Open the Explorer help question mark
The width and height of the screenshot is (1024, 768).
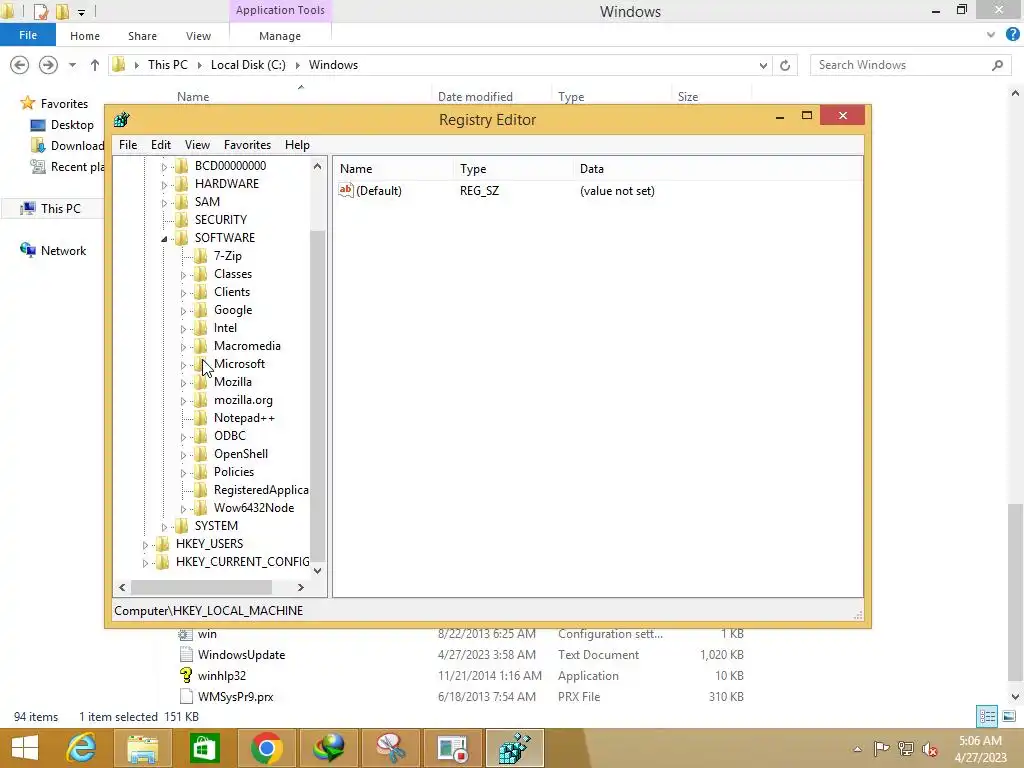(1012, 35)
